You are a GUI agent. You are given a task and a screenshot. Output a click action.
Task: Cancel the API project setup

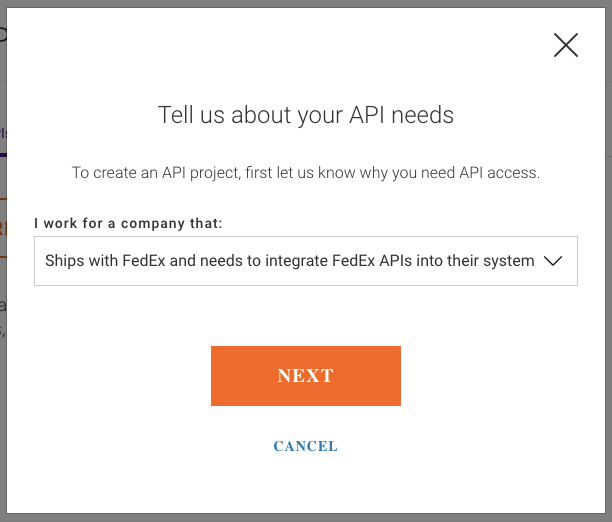[306, 446]
